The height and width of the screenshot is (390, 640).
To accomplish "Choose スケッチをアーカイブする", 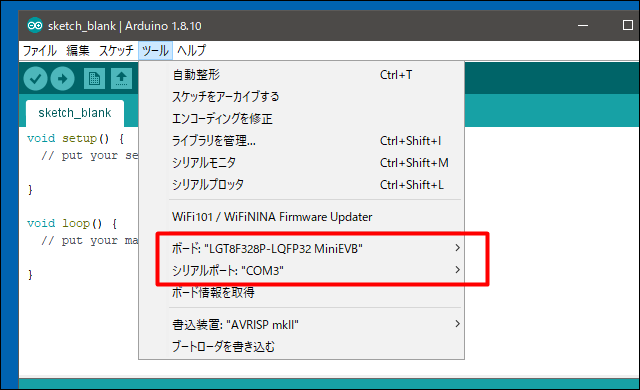I will 301,97.
